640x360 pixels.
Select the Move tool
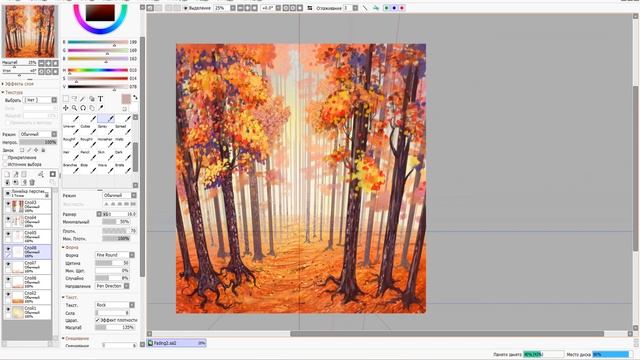(x=66, y=108)
